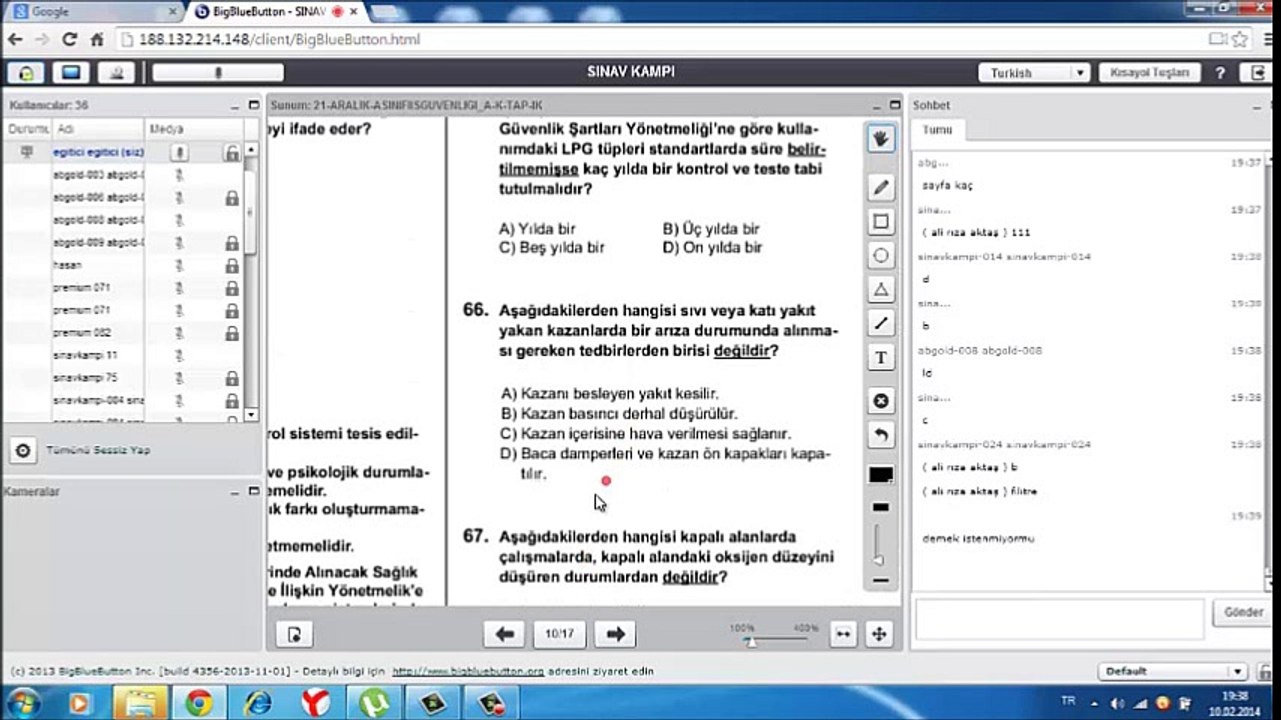This screenshot has height=720, width=1281.
Task: Open the slide selector showing 10/17
Action: (x=560, y=634)
